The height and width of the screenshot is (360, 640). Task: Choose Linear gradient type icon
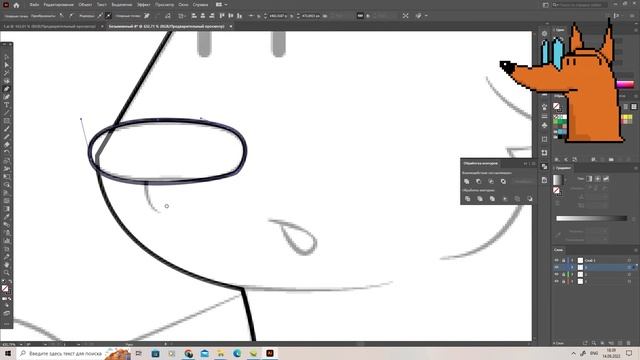coord(589,179)
